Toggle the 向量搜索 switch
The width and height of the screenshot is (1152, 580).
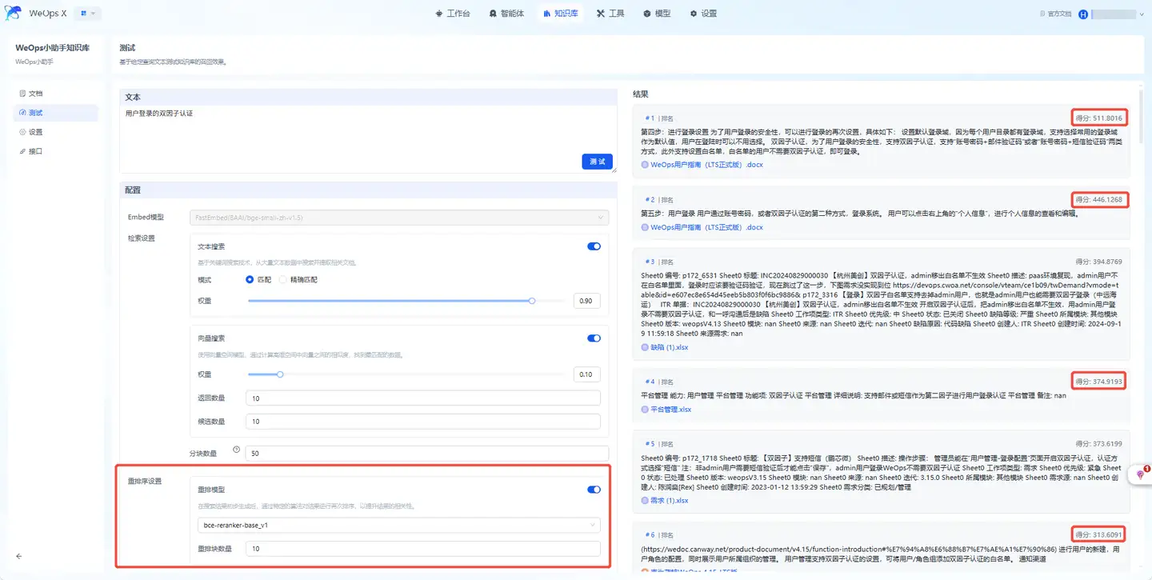coord(594,338)
